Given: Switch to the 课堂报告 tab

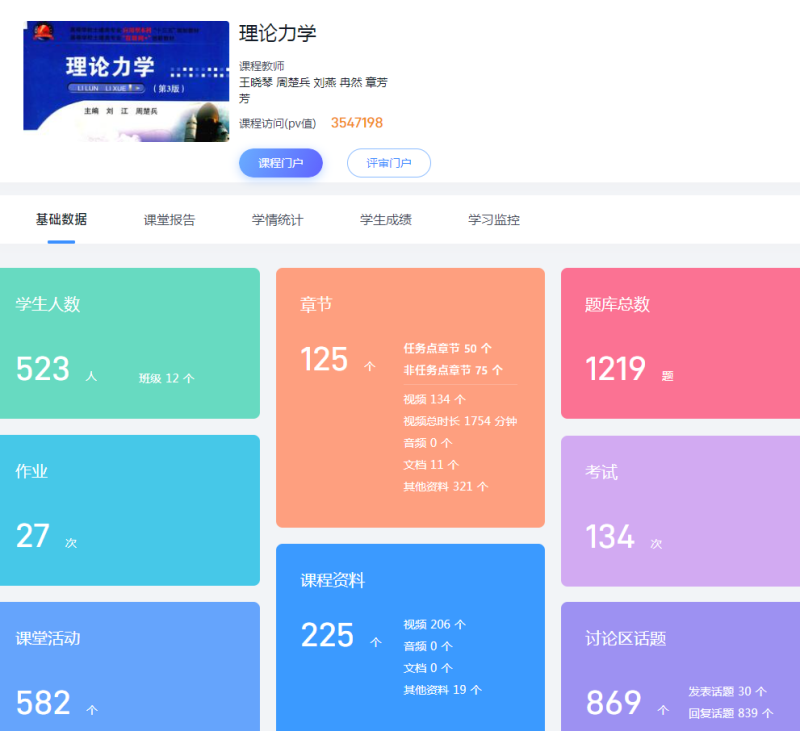Looking at the screenshot, I should [x=169, y=220].
